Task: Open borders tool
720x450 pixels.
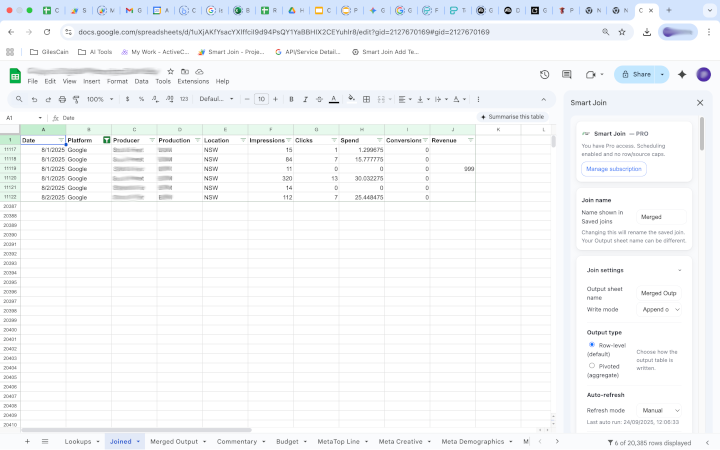Action: pyautogui.click(x=366, y=99)
